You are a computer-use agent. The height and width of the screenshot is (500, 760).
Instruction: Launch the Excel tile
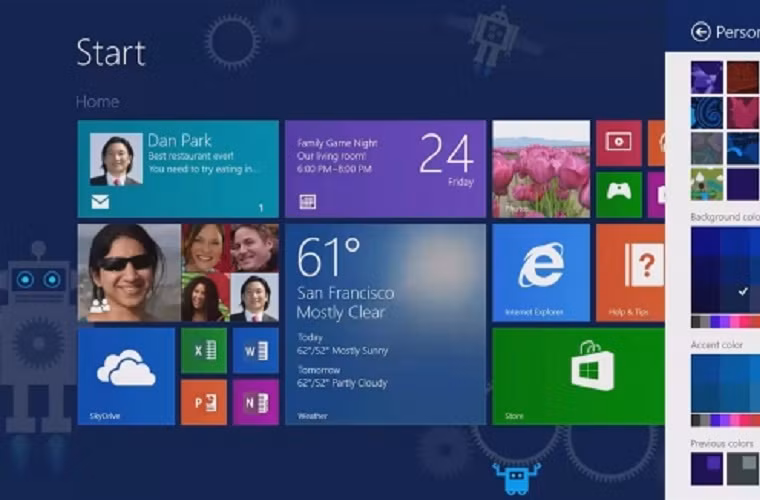click(x=204, y=350)
